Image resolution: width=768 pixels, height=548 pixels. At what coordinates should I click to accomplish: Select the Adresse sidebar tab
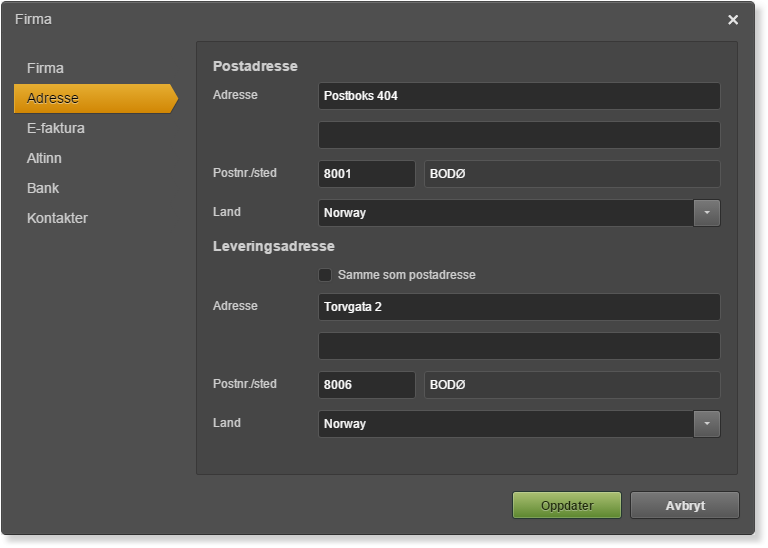[96, 98]
